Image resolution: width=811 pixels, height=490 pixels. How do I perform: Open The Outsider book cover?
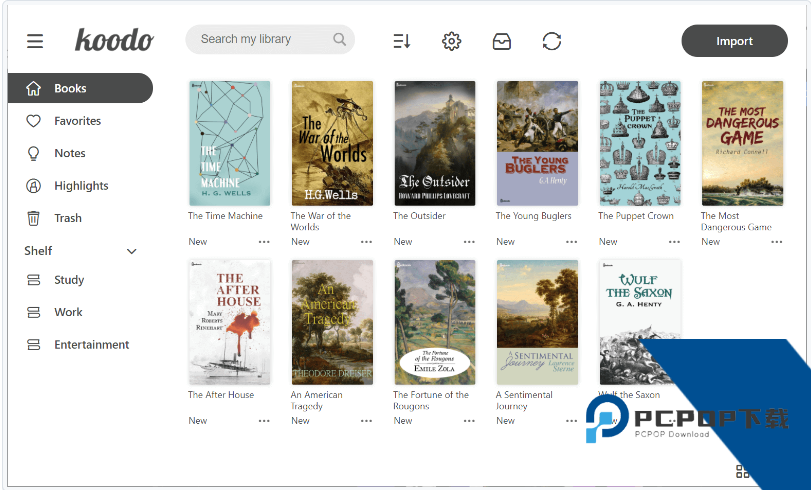(434, 143)
